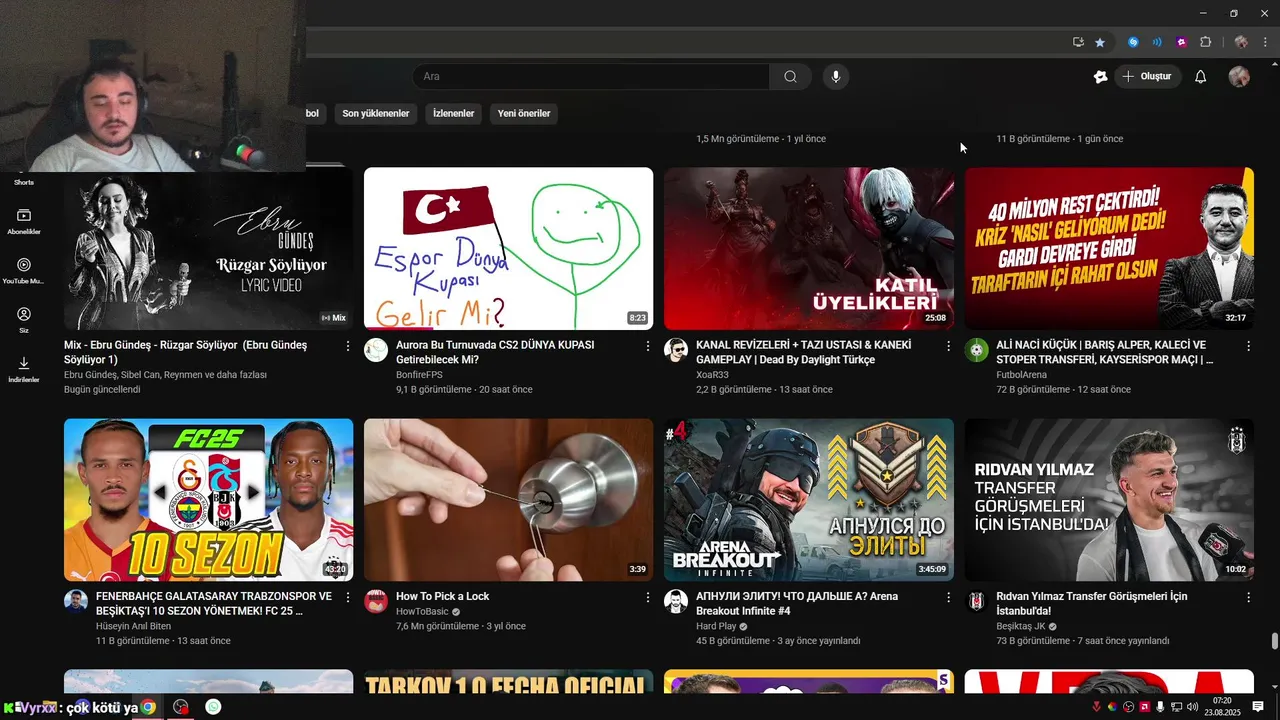The height and width of the screenshot is (720, 1280).
Task: Open the Shazam browser extension
Action: tap(1133, 42)
